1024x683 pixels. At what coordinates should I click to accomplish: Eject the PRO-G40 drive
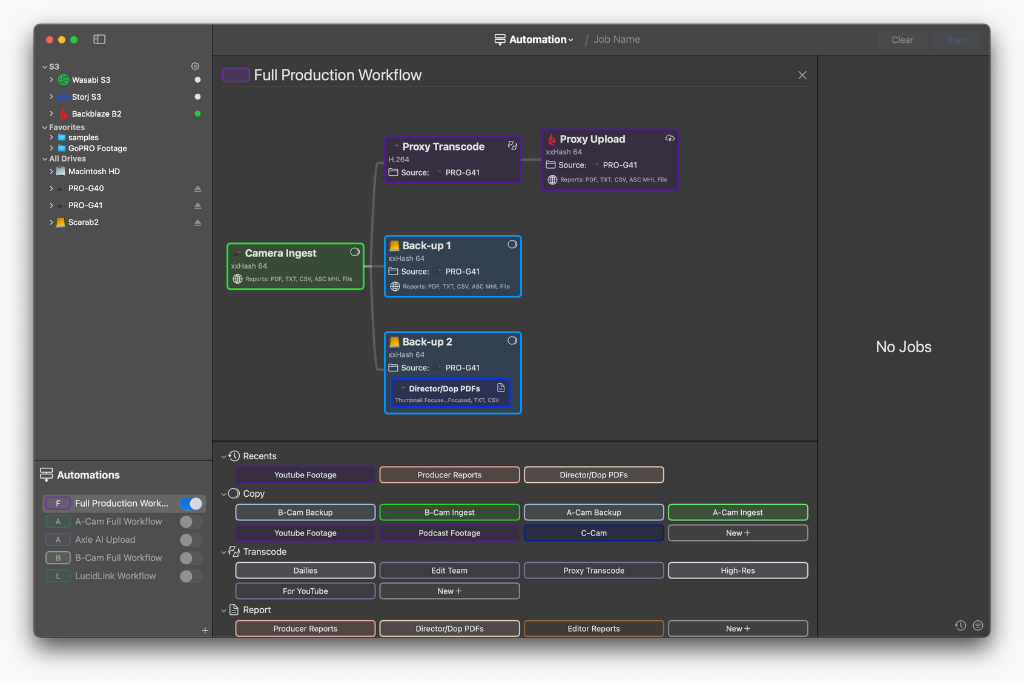point(197,189)
